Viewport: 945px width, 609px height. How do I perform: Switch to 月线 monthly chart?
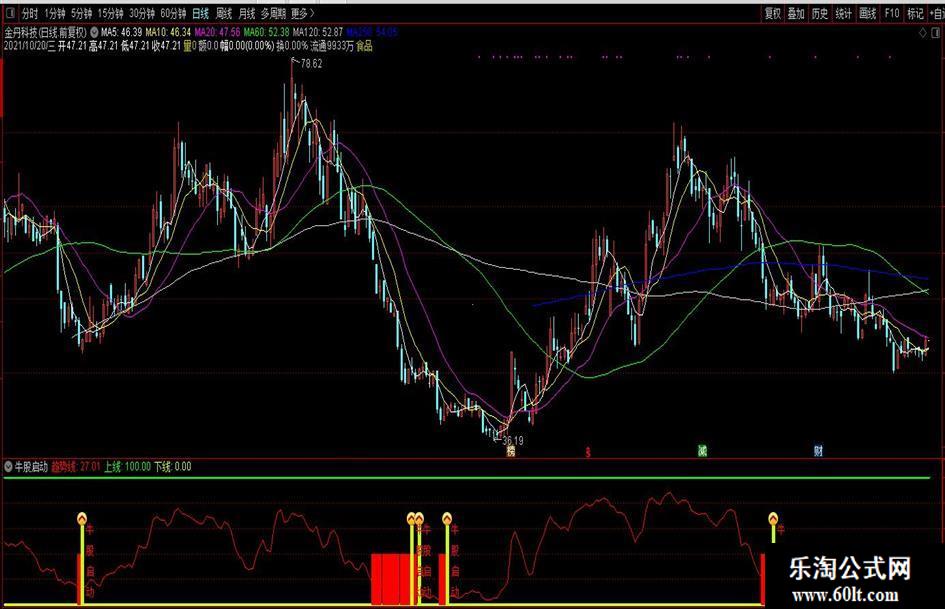[246, 13]
